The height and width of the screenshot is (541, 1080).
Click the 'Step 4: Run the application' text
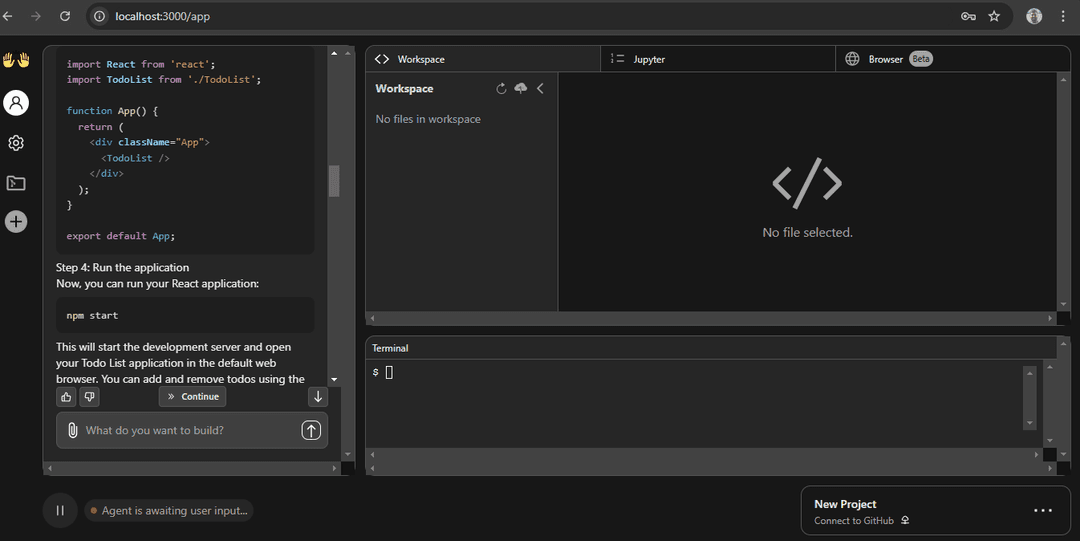click(123, 267)
